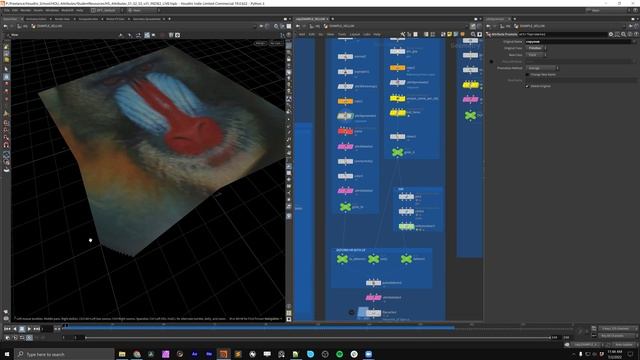
Task: Jump to the first frame
Action: [7, 329]
